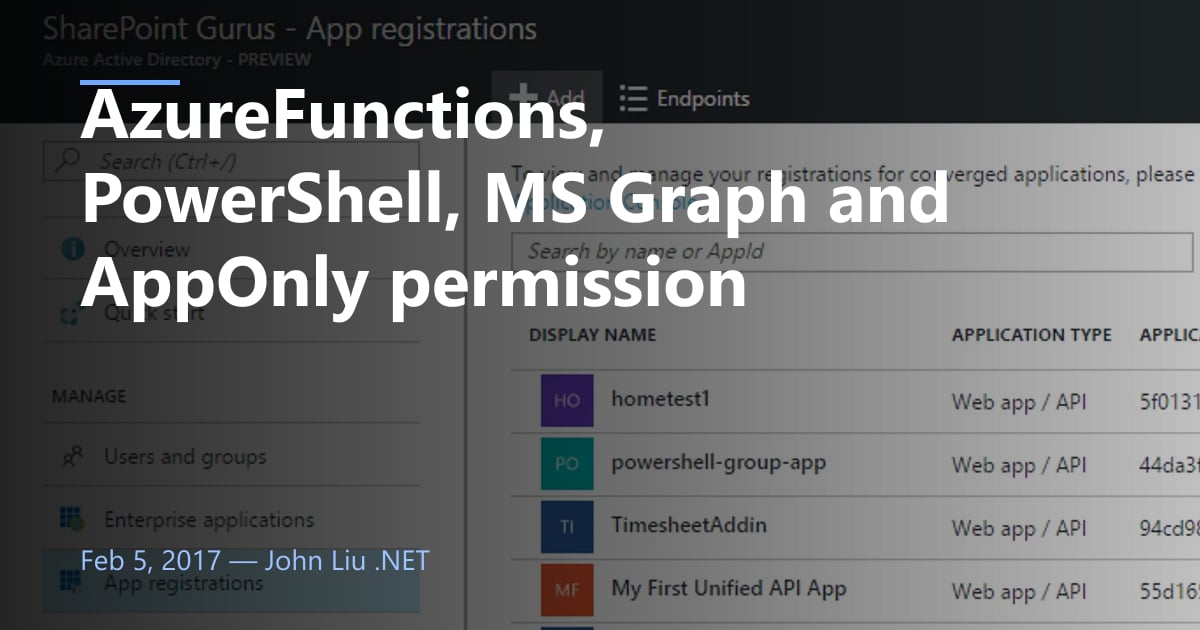The height and width of the screenshot is (630, 1200).
Task: Click Web app / API in hometest1 row
Action: [1018, 402]
